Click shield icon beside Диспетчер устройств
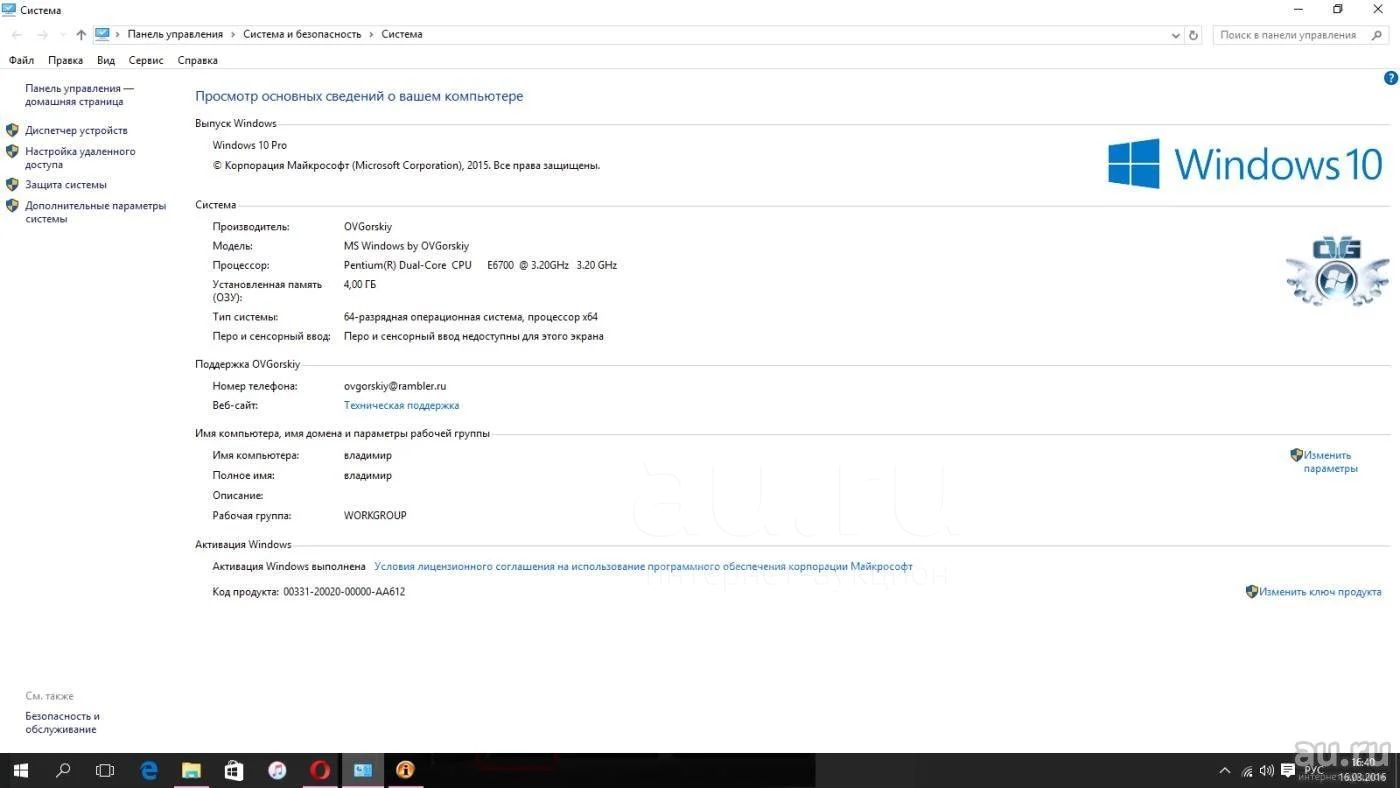This screenshot has width=1400, height=788. coord(12,130)
